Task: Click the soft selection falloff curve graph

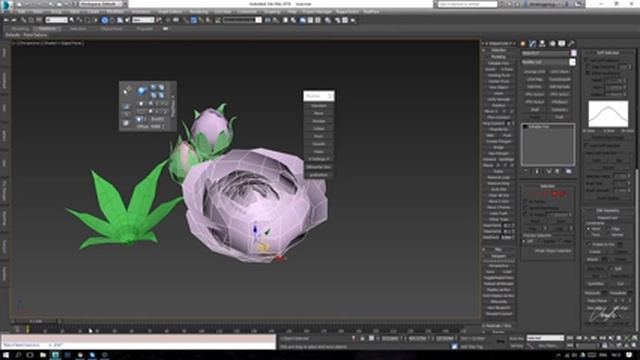Action: click(x=608, y=114)
